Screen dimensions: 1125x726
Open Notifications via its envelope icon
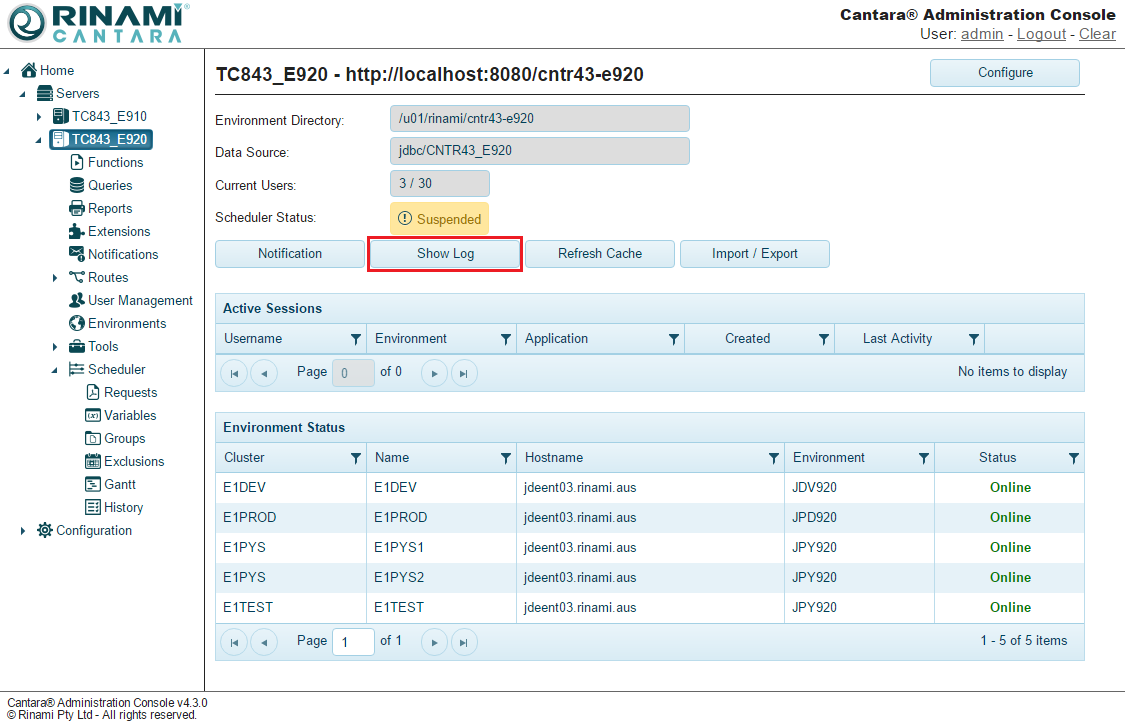tap(77, 254)
